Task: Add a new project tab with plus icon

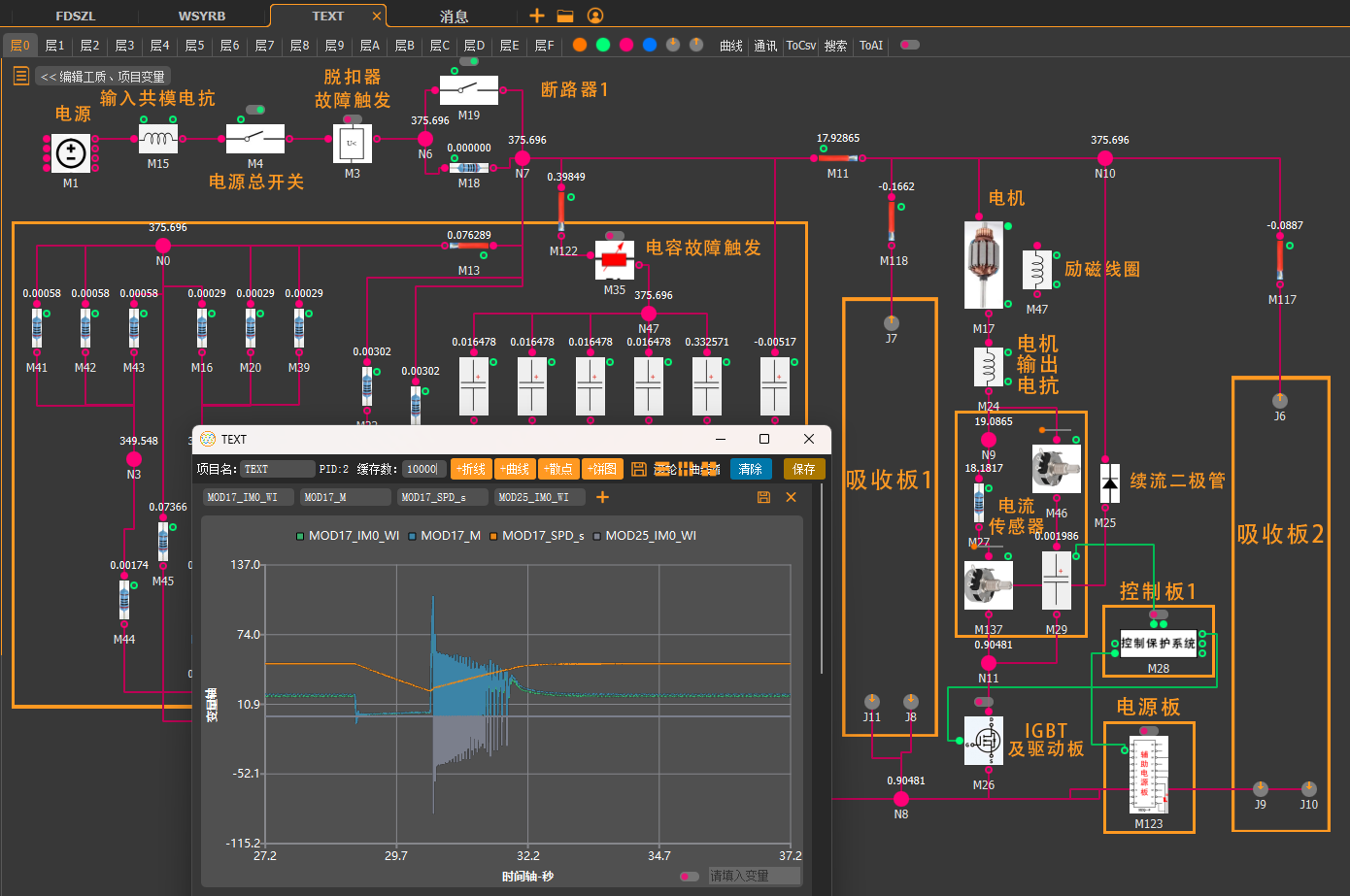Action: [537, 16]
